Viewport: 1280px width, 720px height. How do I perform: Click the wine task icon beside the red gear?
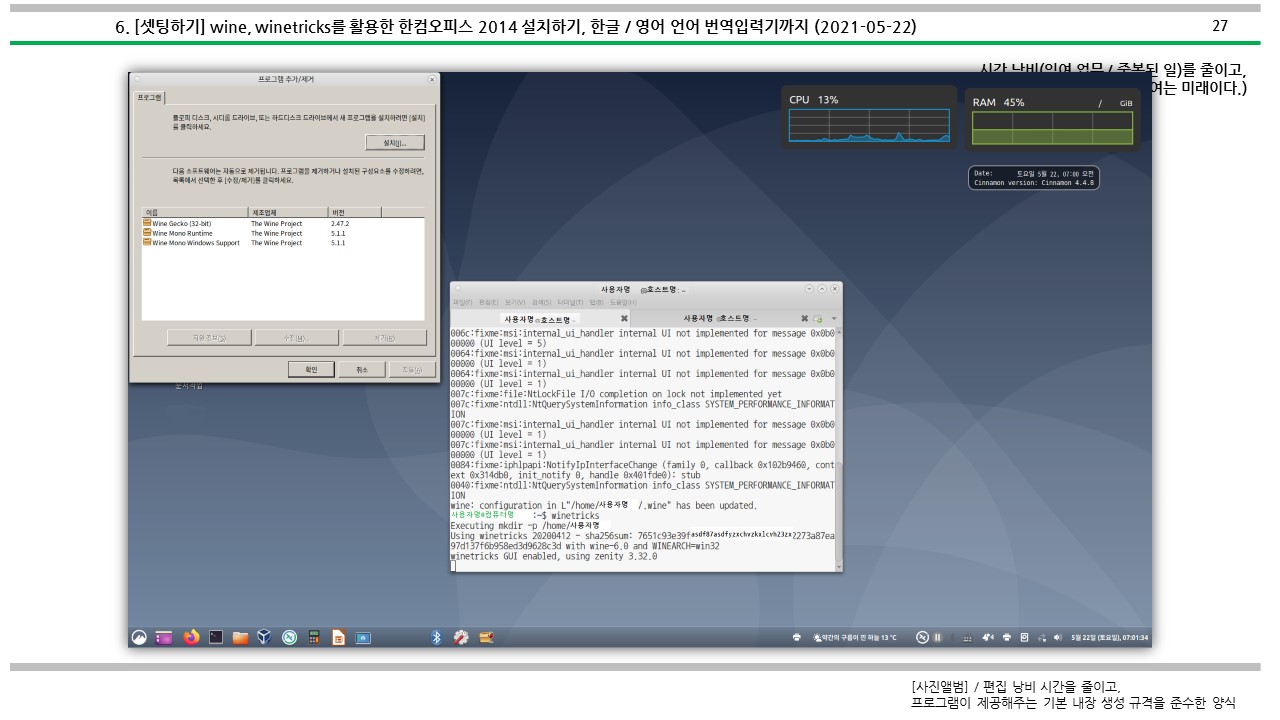(485, 637)
